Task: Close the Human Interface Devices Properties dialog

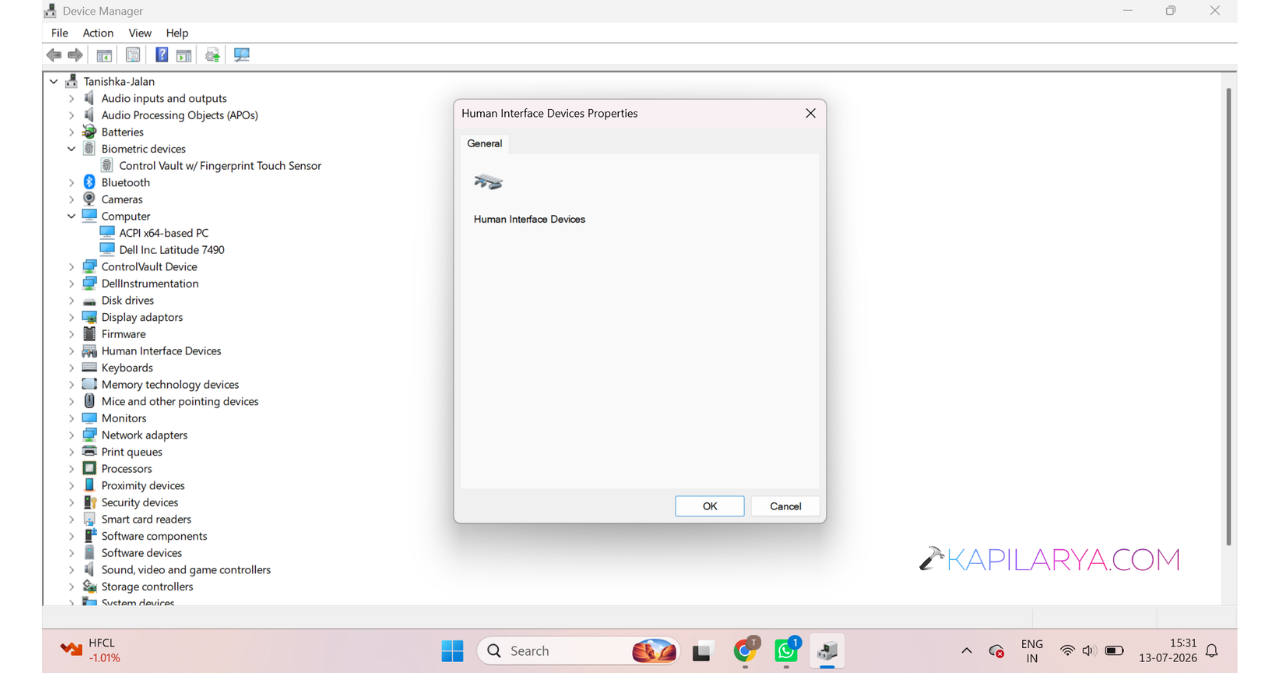Action: pyautogui.click(x=811, y=113)
